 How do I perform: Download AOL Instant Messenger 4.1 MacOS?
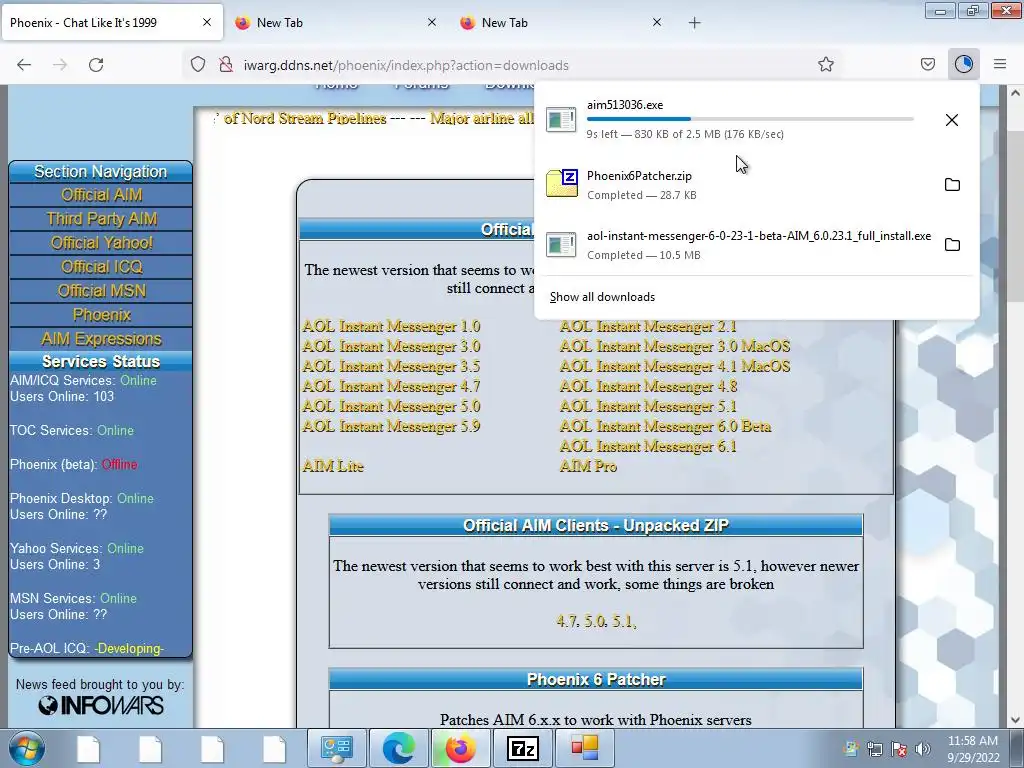tap(675, 366)
